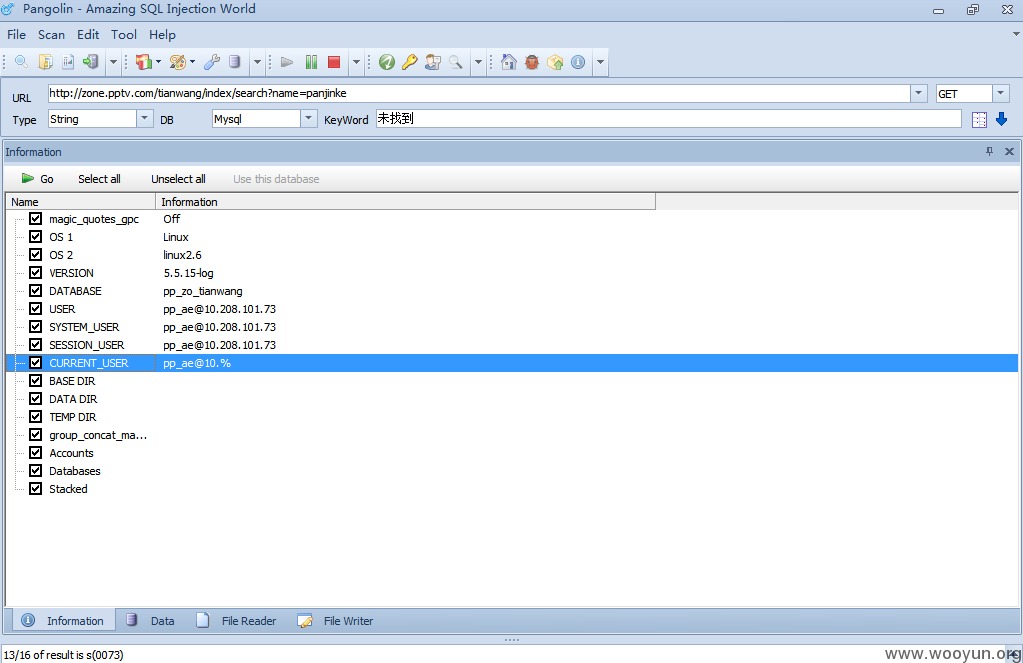The width and height of the screenshot is (1023, 663).
Task: Open toolbar options arrow after stop button
Action: click(x=356, y=62)
